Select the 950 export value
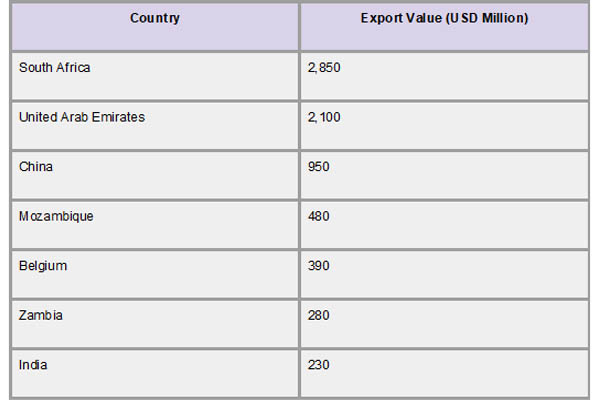 pyautogui.click(x=320, y=166)
